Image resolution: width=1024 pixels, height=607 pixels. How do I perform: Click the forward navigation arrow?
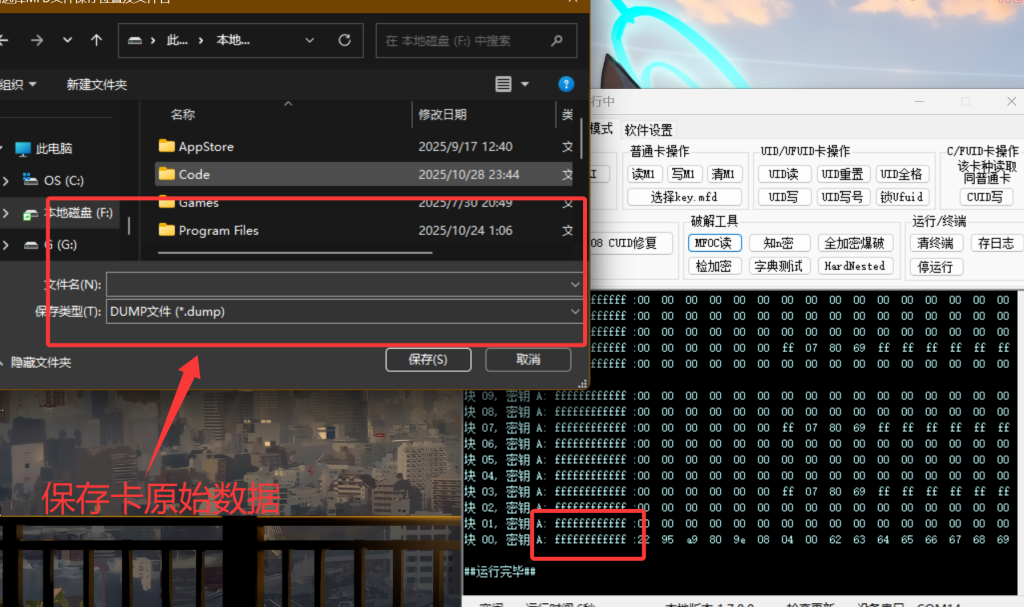[x=36, y=41]
